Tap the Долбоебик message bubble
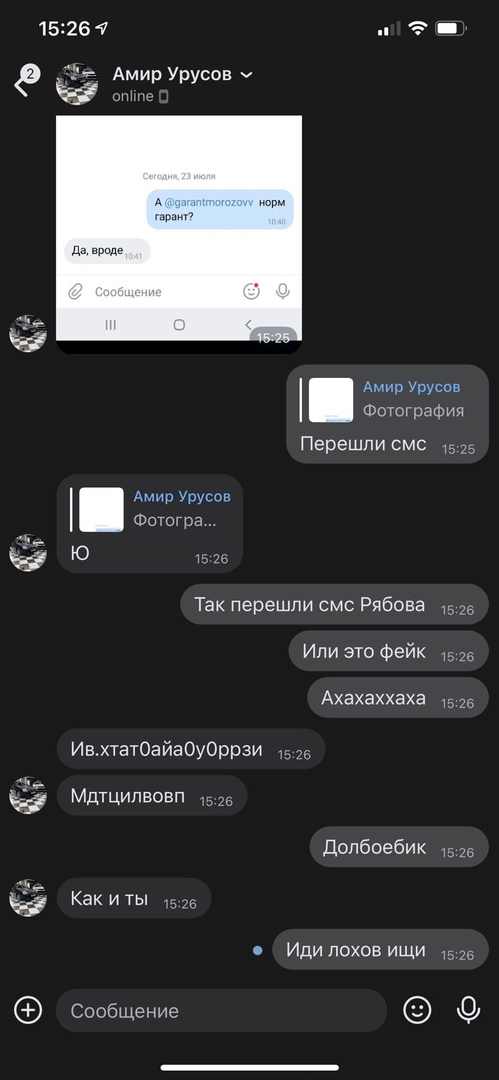This screenshot has width=499, height=1080. tap(398, 847)
